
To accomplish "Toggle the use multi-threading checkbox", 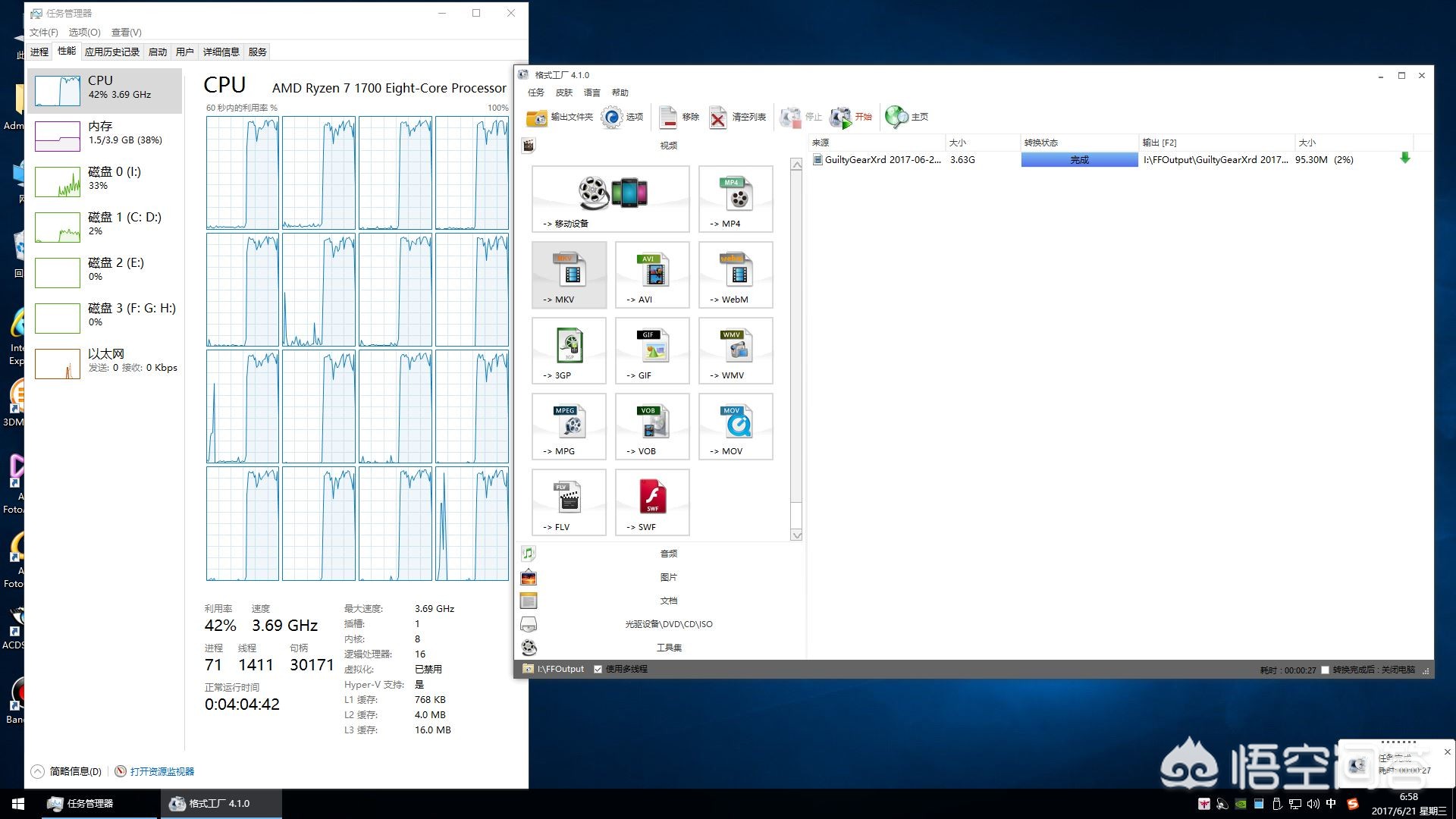I will pos(598,669).
